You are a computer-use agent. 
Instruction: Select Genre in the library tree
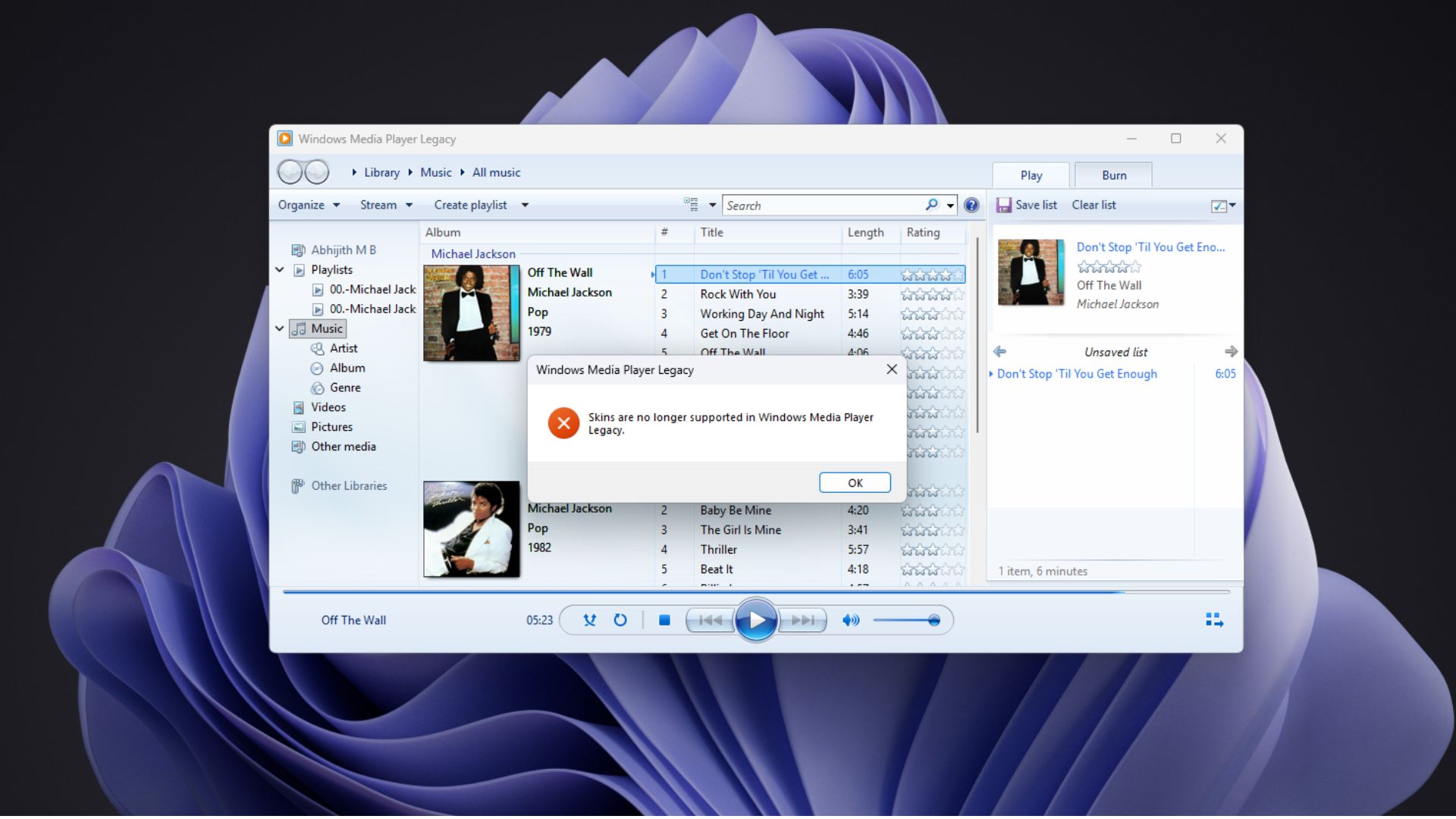(345, 388)
